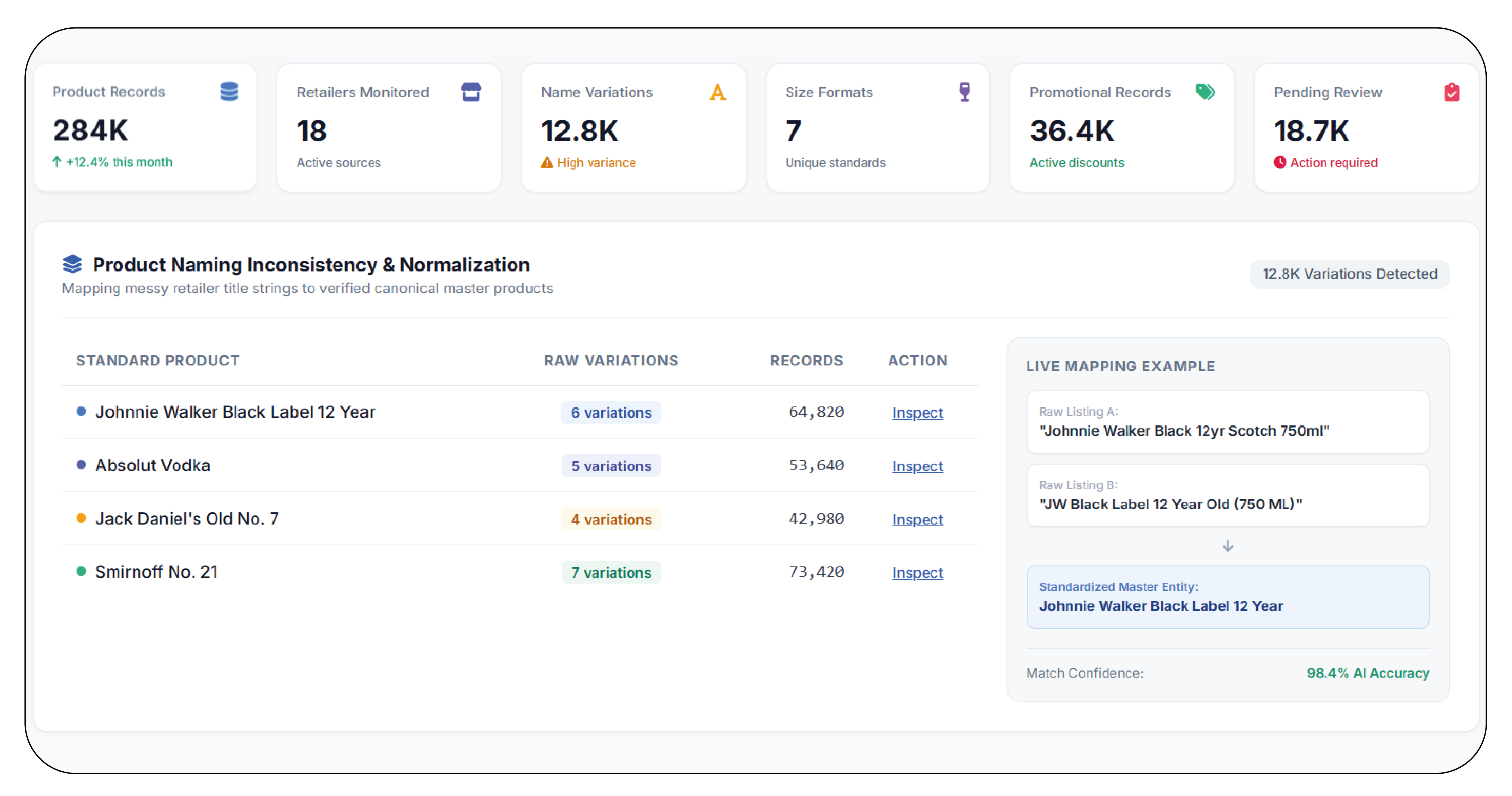Open the Raw Listing A box
This screenshot has height=796, width=1512.
pyautogui.click(x=1228, y=422)
